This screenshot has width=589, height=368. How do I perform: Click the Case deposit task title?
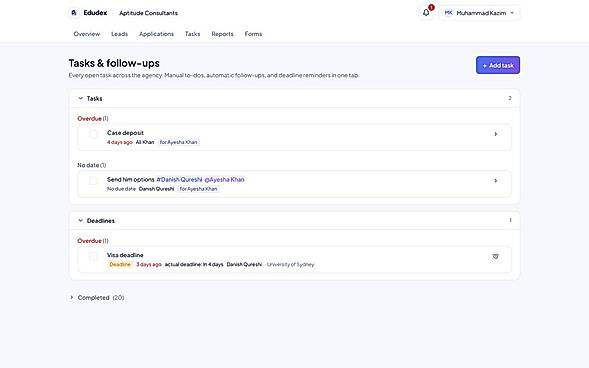[x=125, y=133]
